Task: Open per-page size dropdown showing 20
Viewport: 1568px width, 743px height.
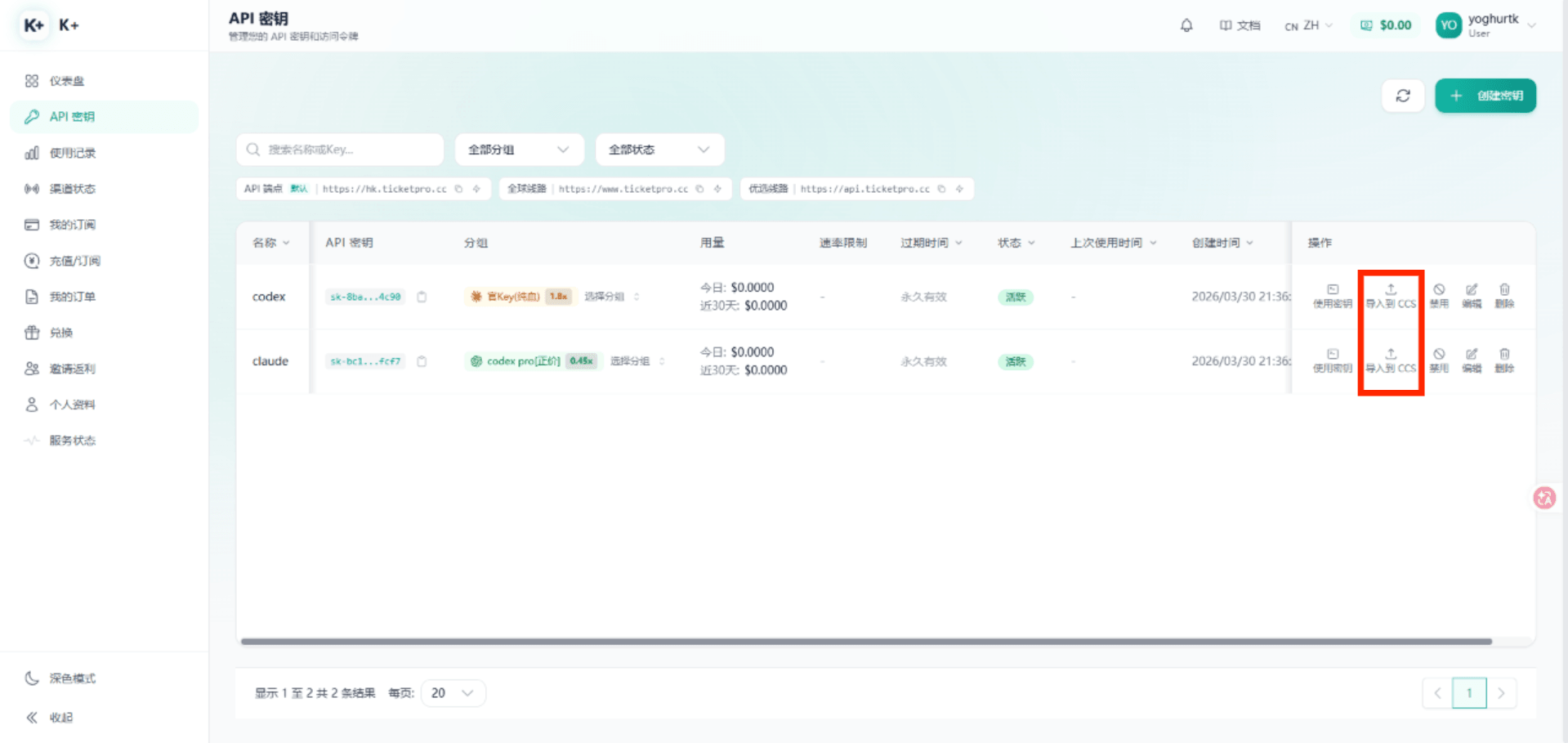Action: point(453,693)
